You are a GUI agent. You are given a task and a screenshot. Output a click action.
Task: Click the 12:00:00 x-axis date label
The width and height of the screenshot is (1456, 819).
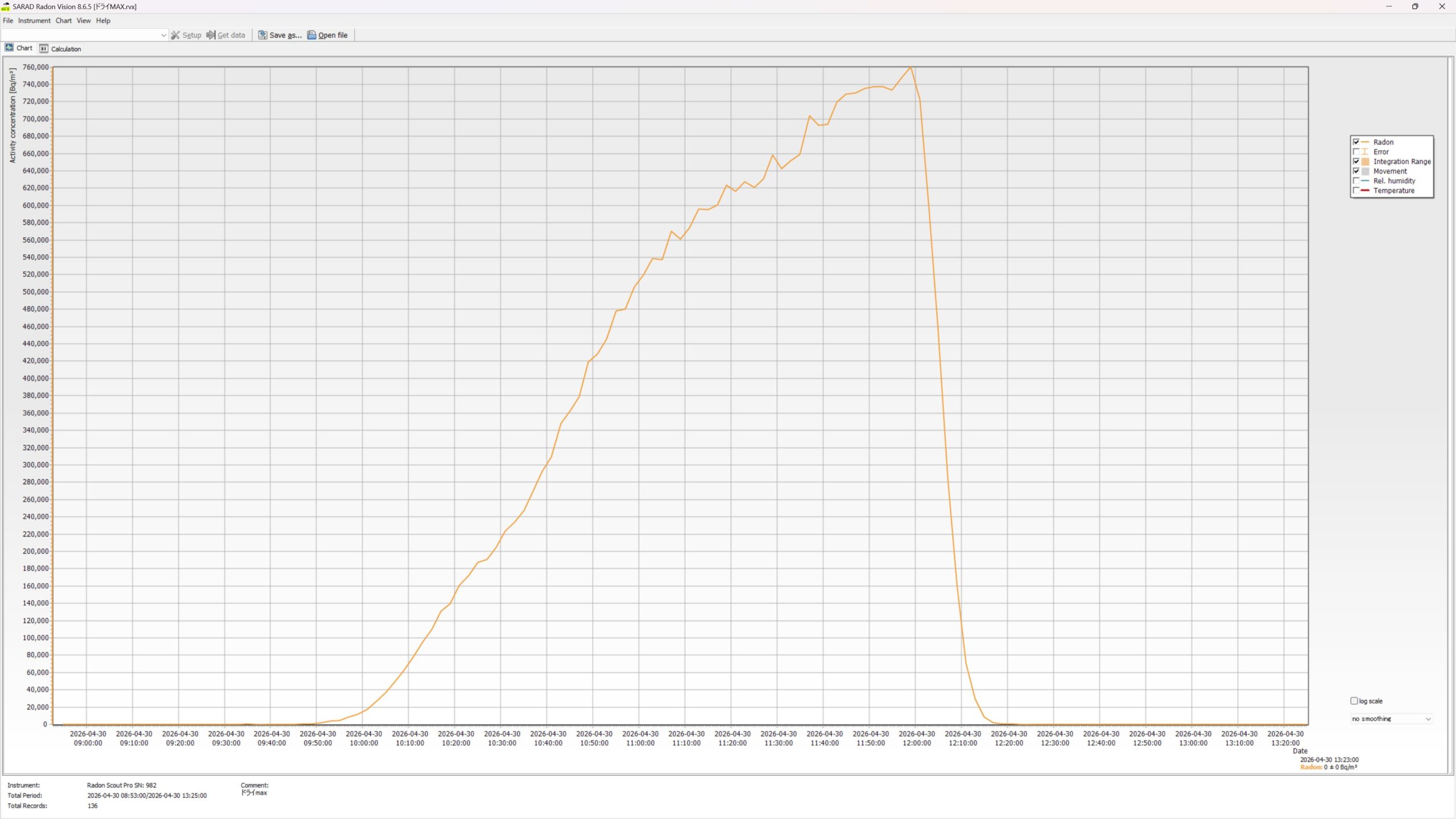pyautogui.click(x=917, y=738)
